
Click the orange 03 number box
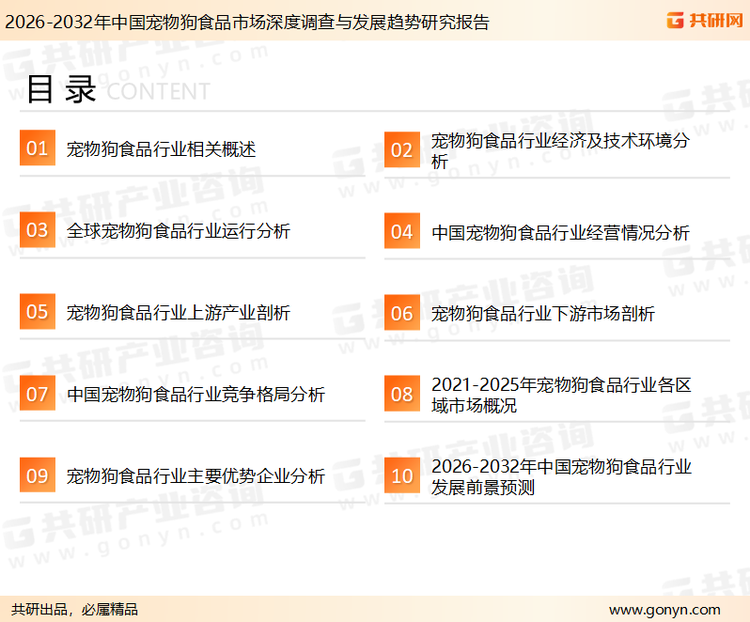click(37, 230)
